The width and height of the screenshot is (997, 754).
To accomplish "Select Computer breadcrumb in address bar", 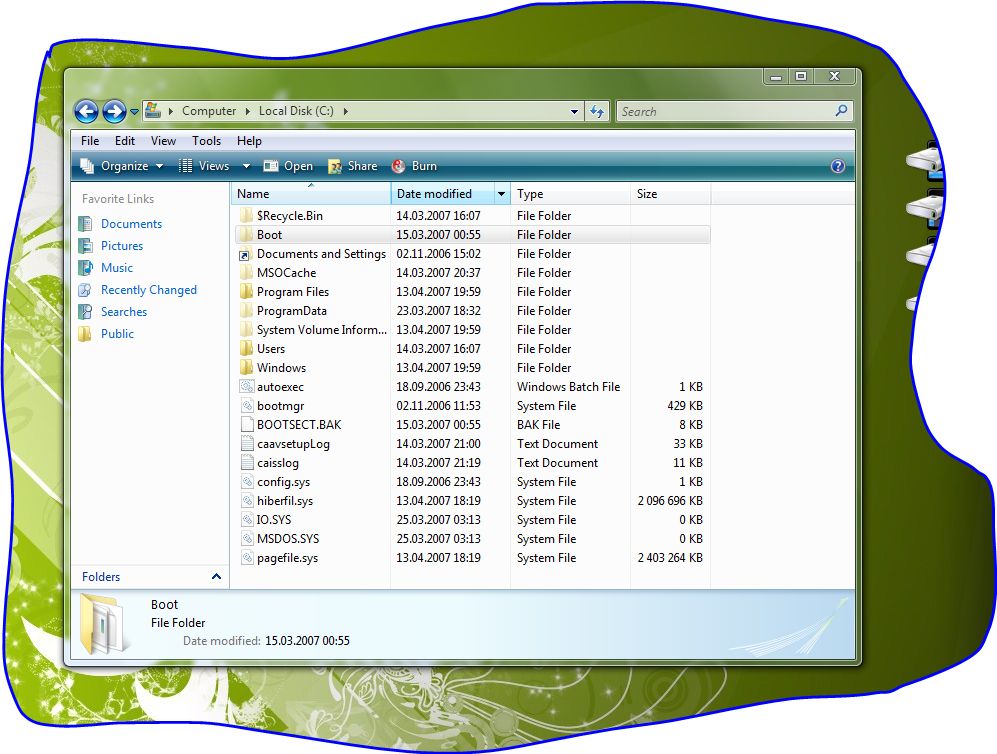I will click(209, 111).
